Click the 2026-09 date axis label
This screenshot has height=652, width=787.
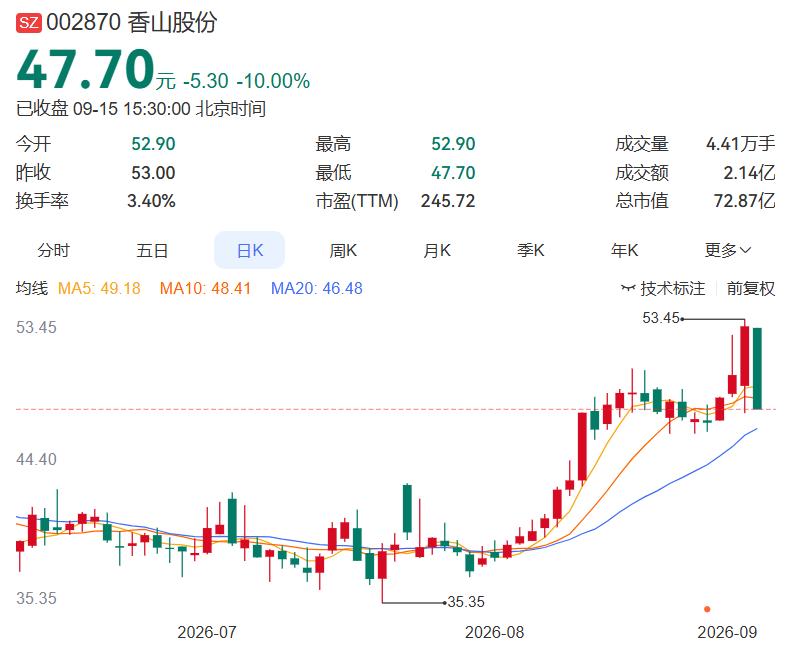[x=727, y=632]
